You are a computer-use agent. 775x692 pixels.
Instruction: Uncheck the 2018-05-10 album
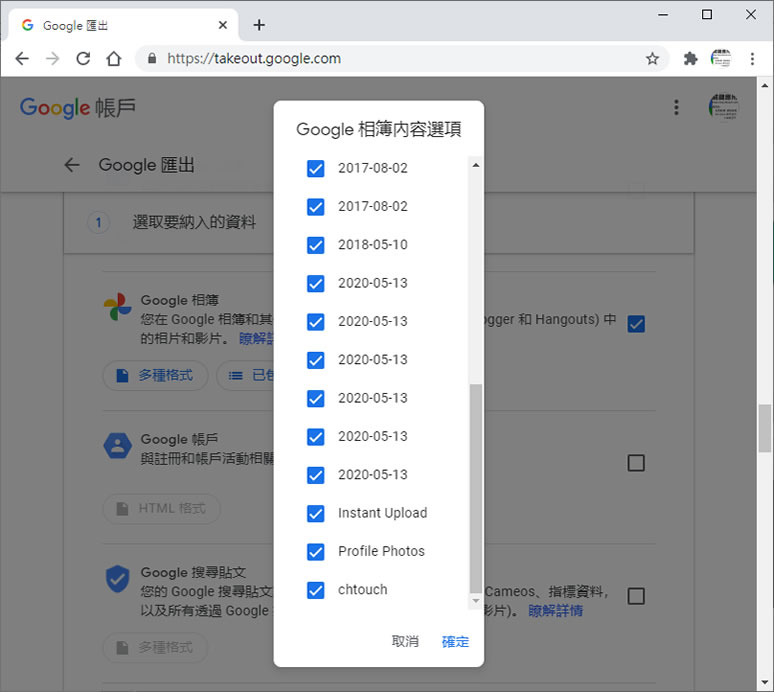pos(316,245)
